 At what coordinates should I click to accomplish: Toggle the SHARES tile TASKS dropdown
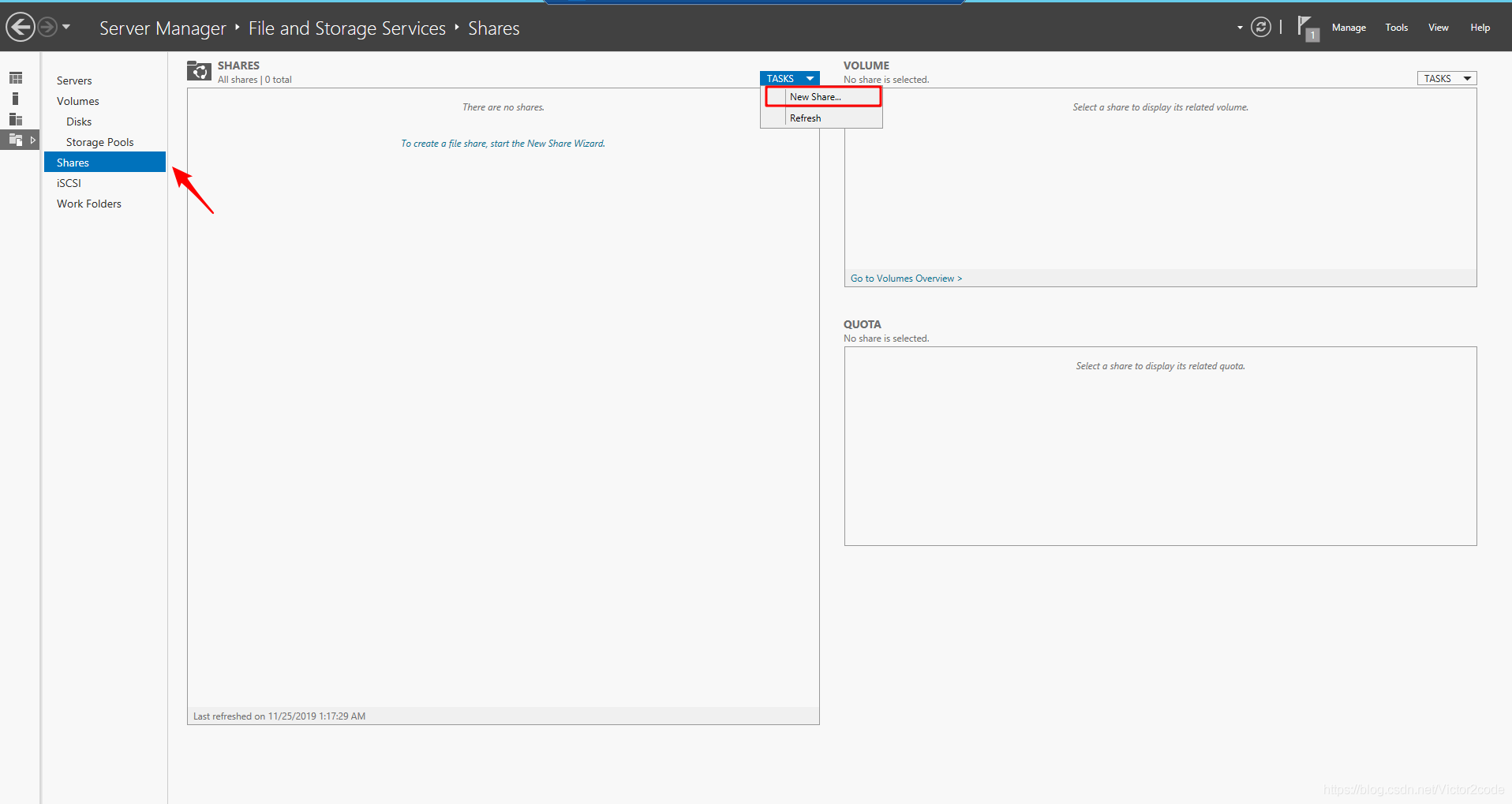point(790,78)
